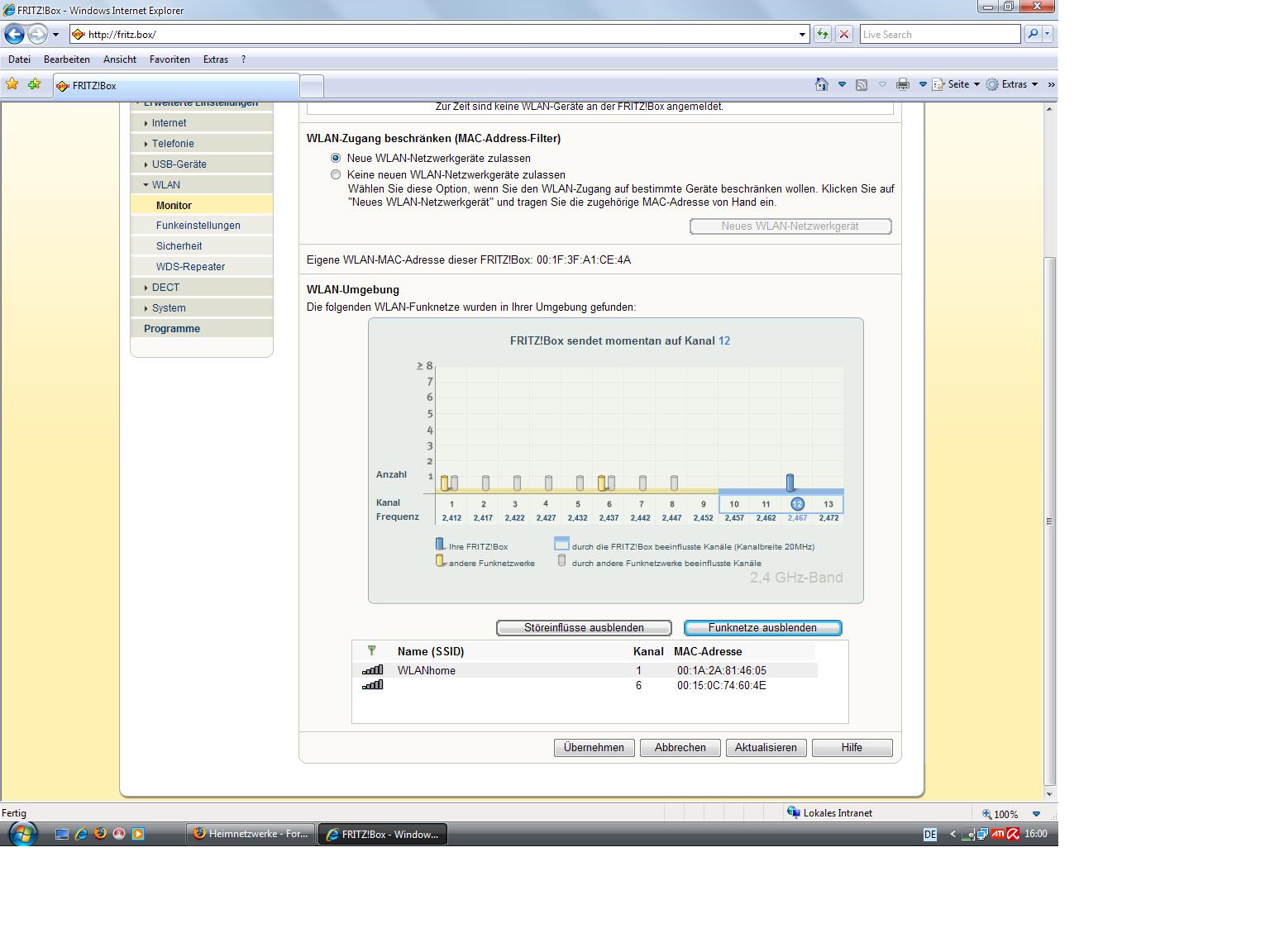Launch Firefox from the quick launch bar

click(x=100, y=834)
